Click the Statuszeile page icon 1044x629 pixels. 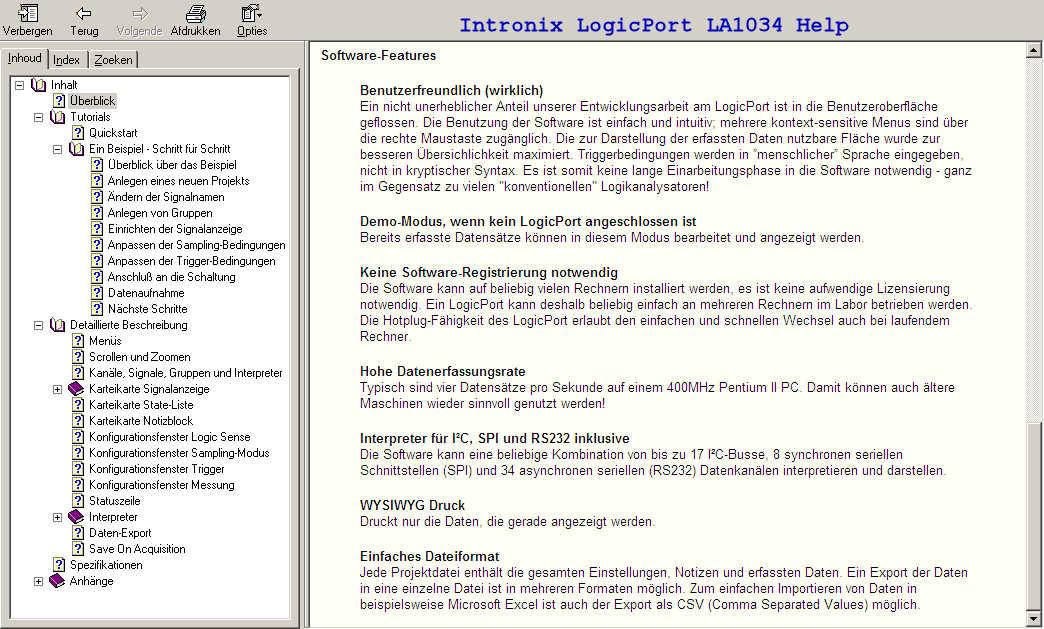pyautogui.click(x=78, y=501)
